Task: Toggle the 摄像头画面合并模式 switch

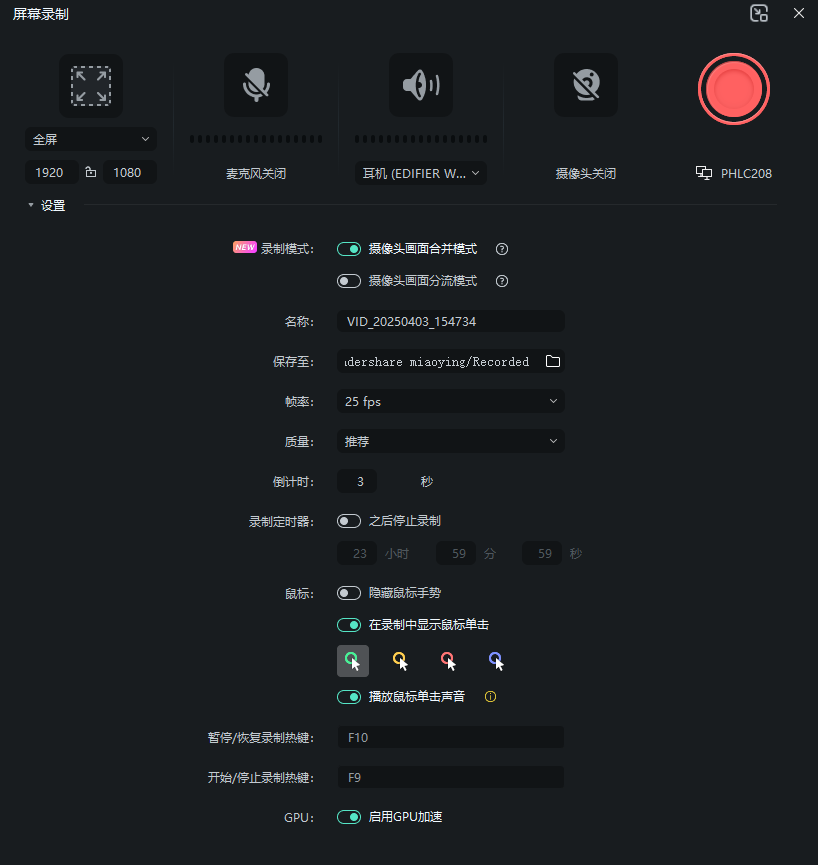Action: pyautogui.click(x=349, y=249)
